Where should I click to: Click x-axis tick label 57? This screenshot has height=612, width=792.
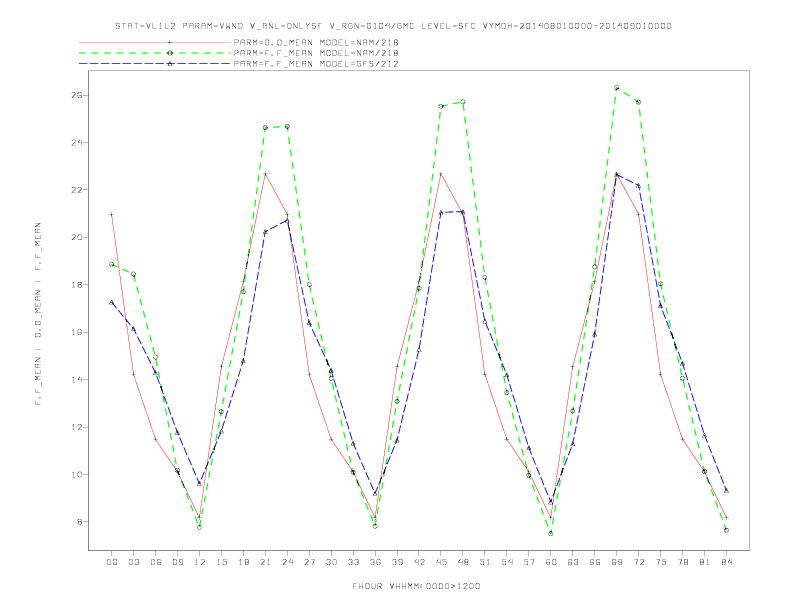click(x=529, y=562)
